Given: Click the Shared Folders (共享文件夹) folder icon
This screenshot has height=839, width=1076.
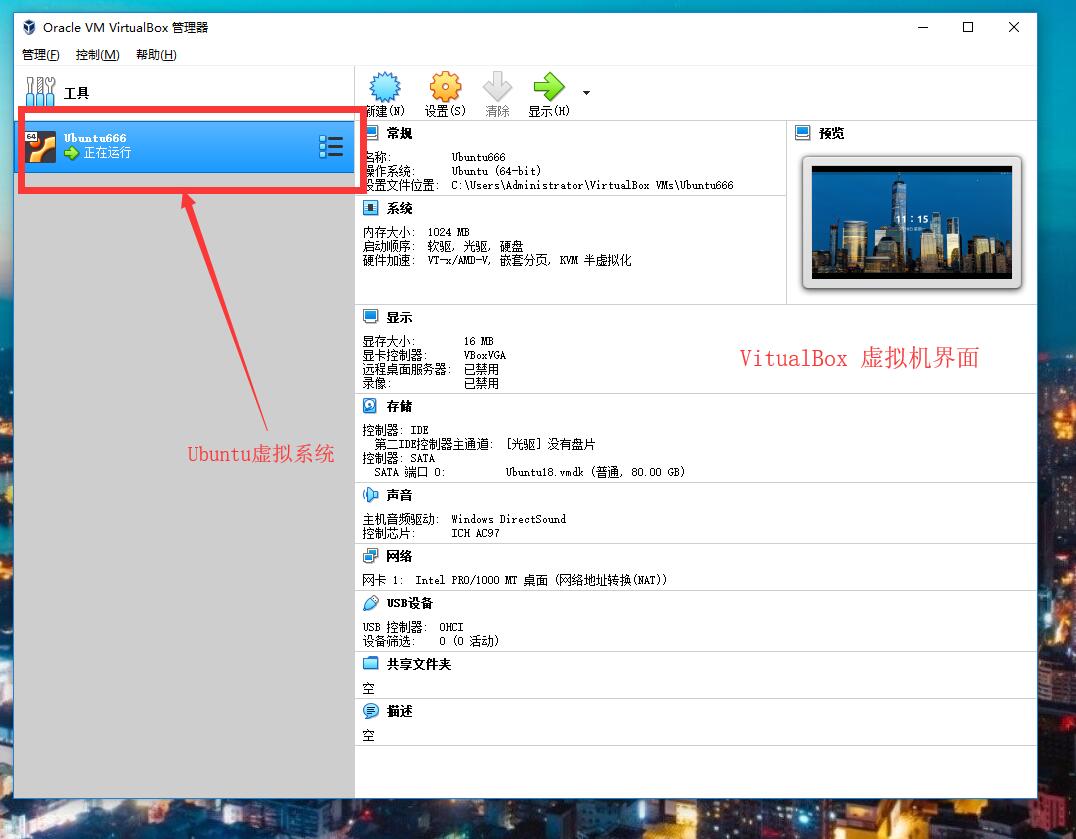Looking at the screenshot, I should pos(371,663).
